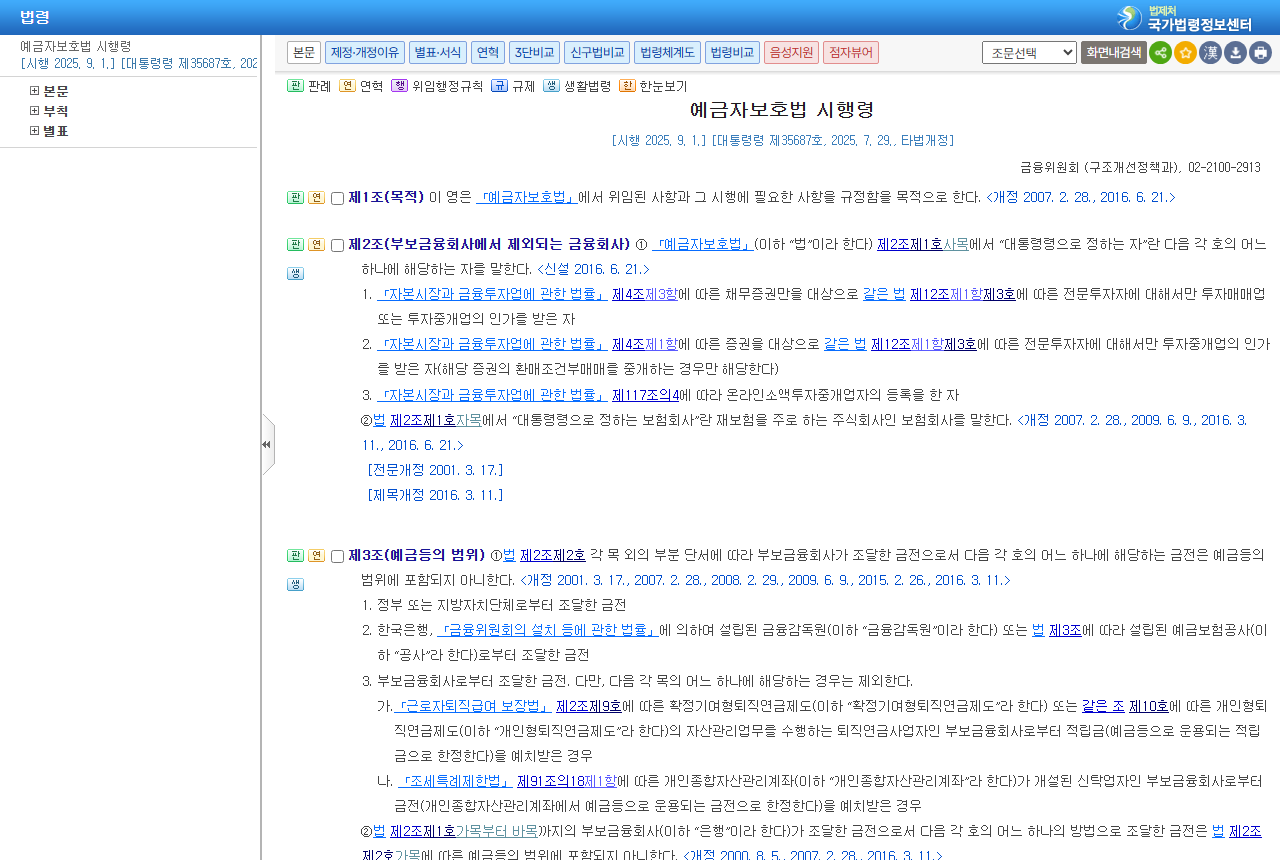Screen dimensions: 1280x860
Task: Click the 판 icon beside 제3조(예금등의 범위)
Action: coord(295,555)
